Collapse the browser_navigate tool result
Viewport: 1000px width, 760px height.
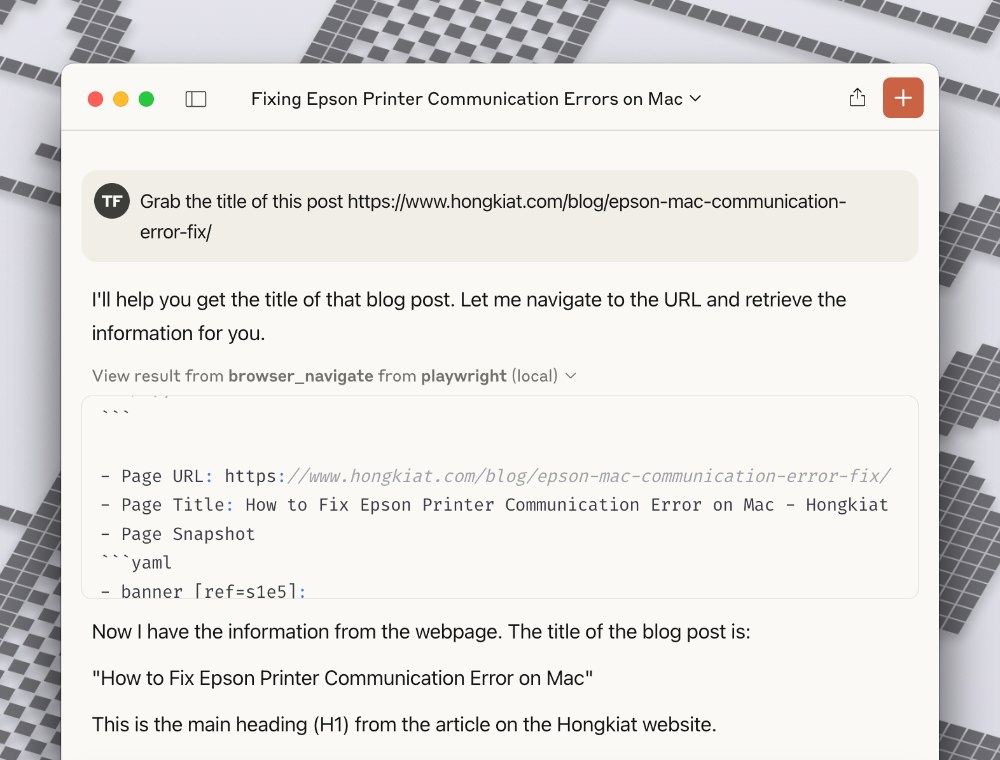(334, 376)
